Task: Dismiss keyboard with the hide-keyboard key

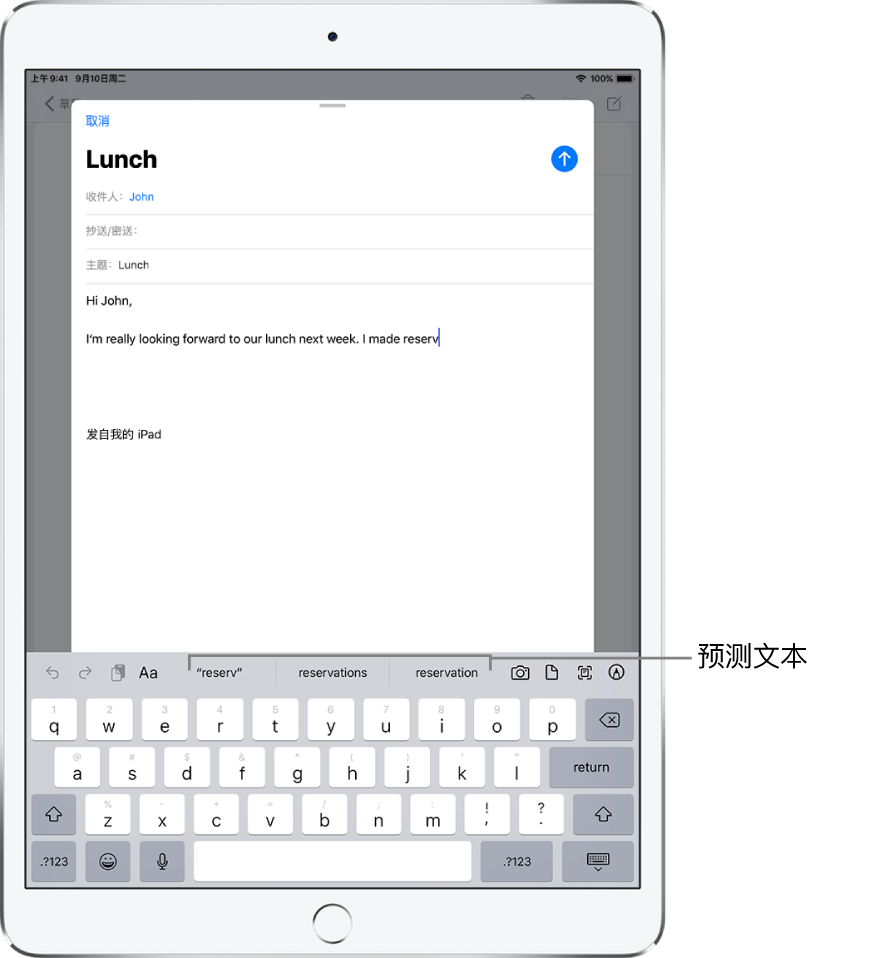Action: coord(597,861)
